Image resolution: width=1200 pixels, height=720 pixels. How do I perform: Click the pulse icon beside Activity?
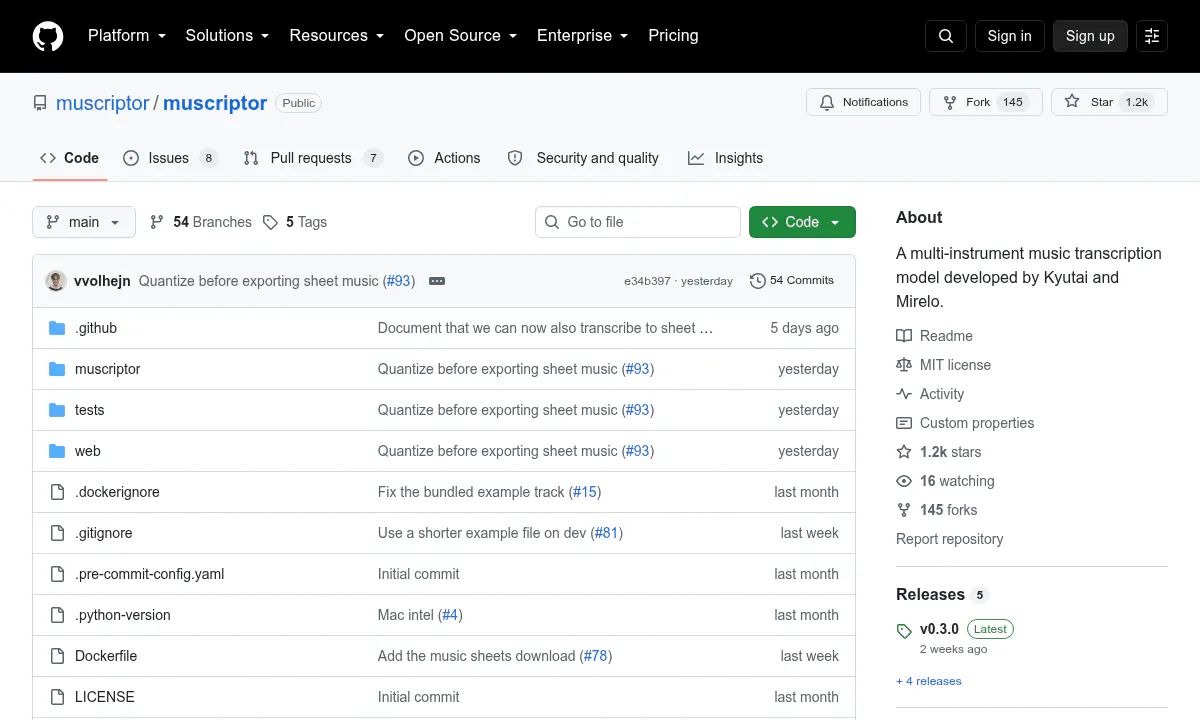point(904,394)
